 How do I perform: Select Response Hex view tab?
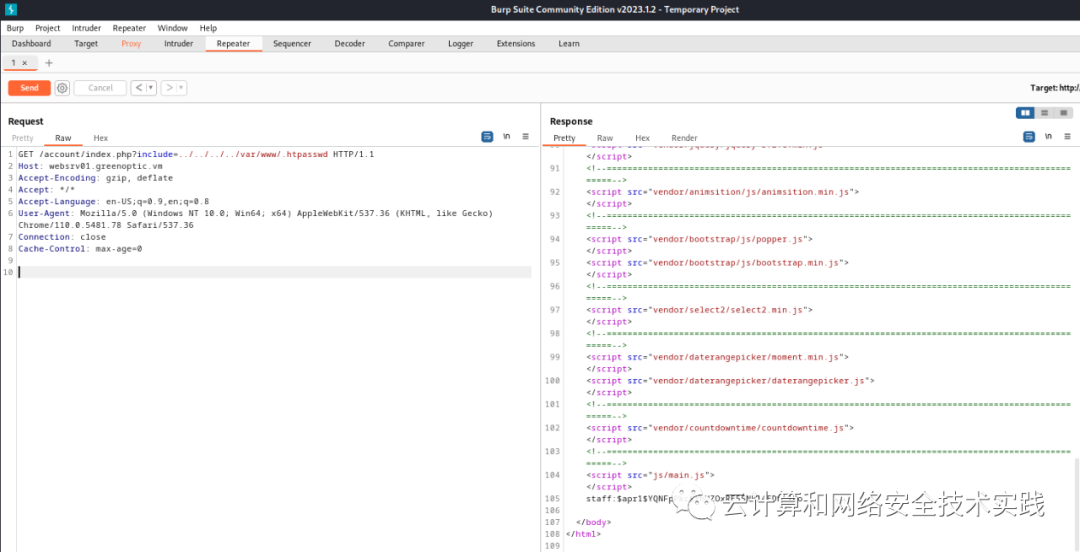(643, 138)
